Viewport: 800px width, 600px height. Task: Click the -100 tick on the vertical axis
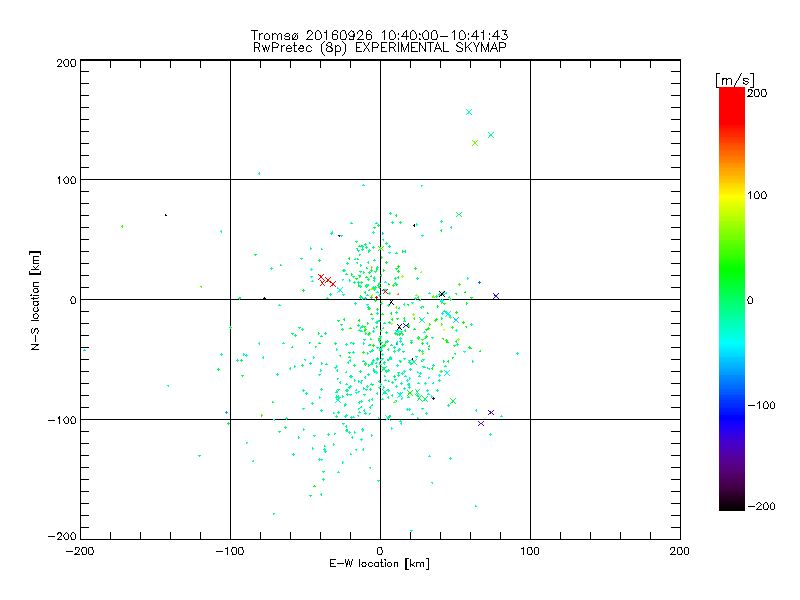click(x=62, y=420)
